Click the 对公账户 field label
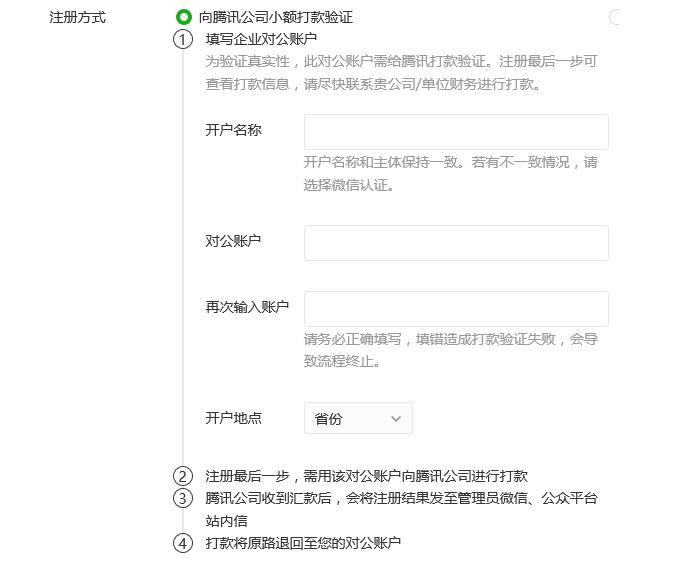The image size is (690, 561). coord(233,241)
